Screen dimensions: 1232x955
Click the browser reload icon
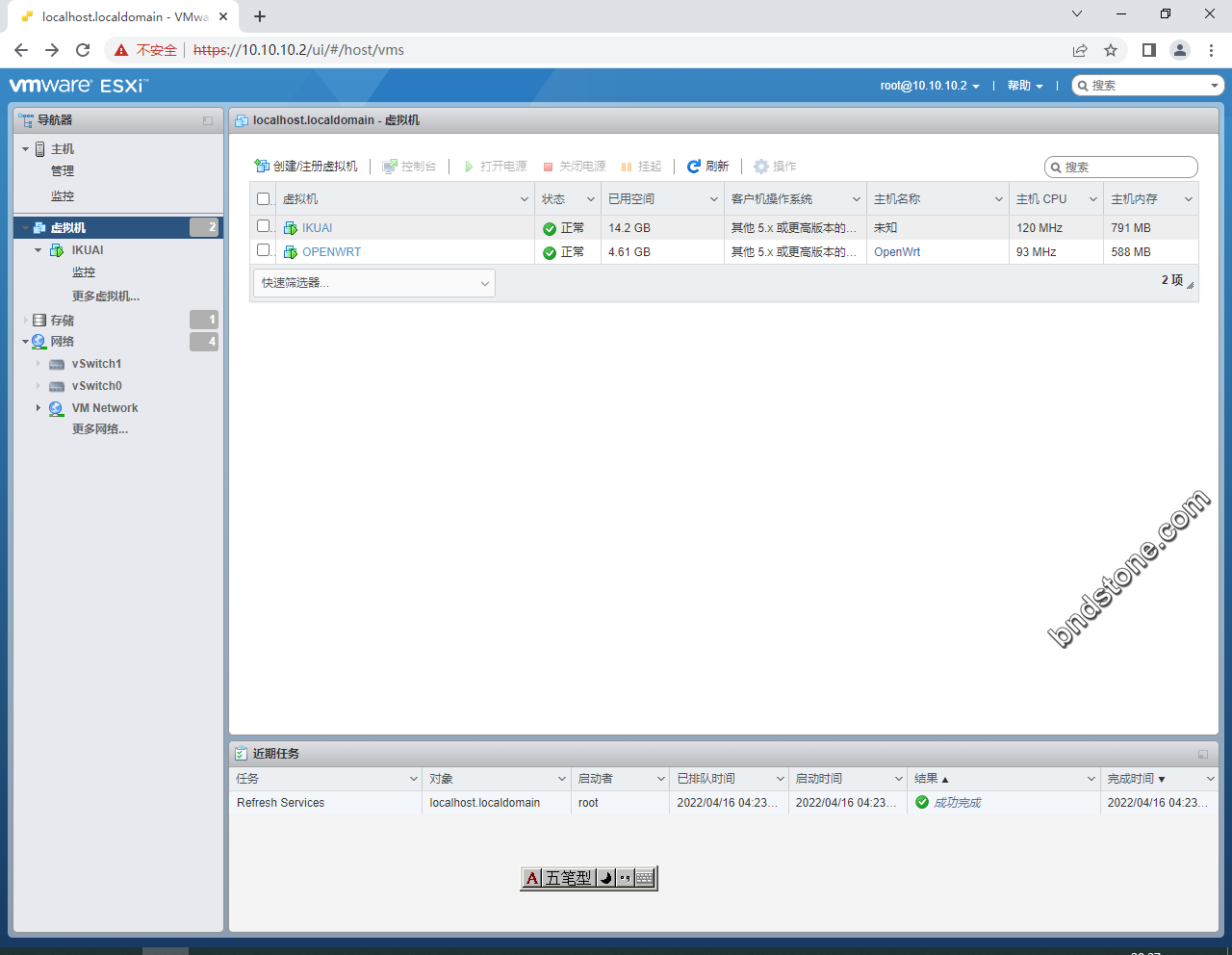tap(83, 50)
